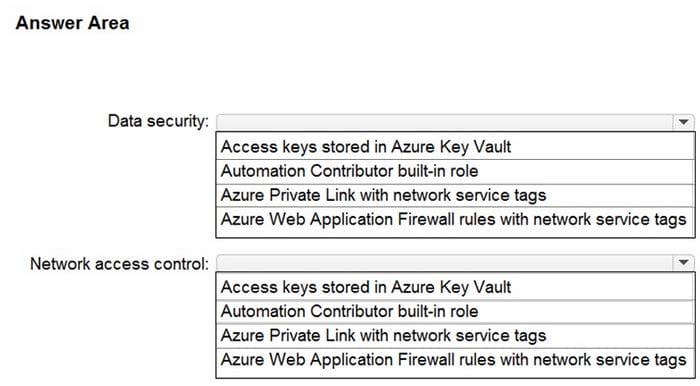Click the Data security label
700x386 pixels.
click(x=158, y=121)
